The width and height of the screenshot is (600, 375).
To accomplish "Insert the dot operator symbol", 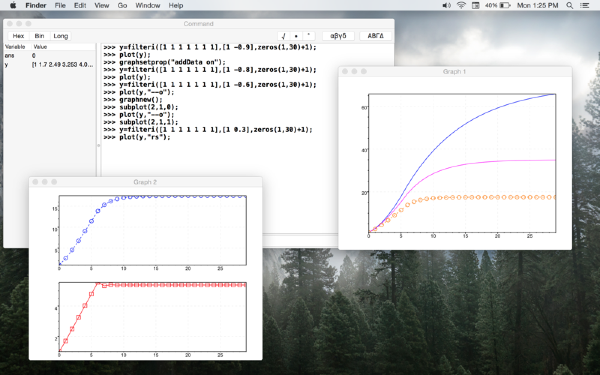I will click(x=296, y=36).
